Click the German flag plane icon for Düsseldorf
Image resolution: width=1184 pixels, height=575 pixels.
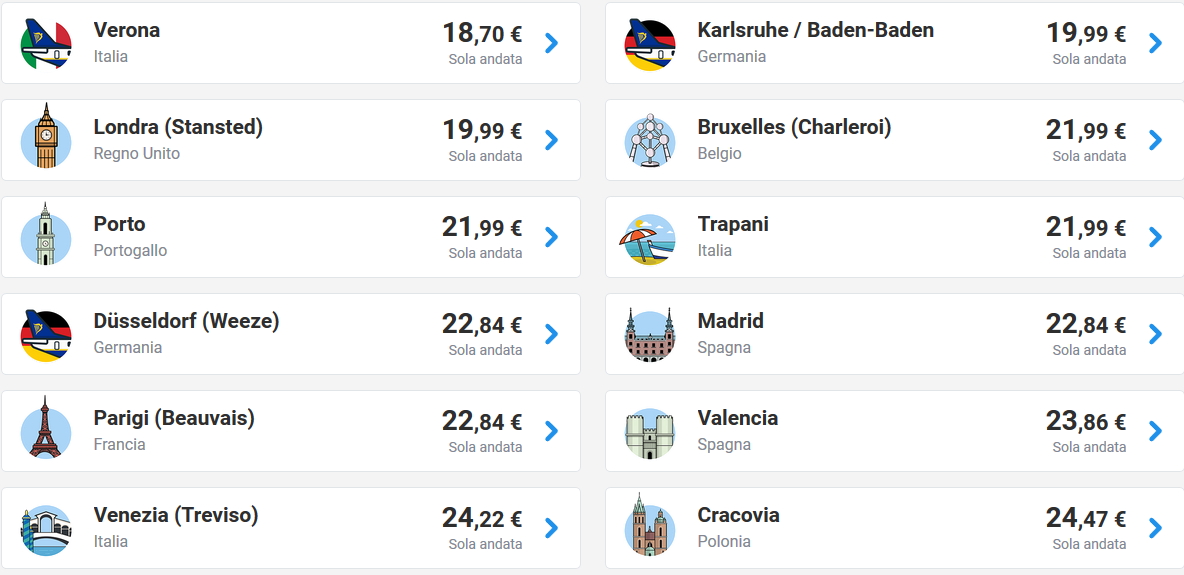click(x=46, y=334)
